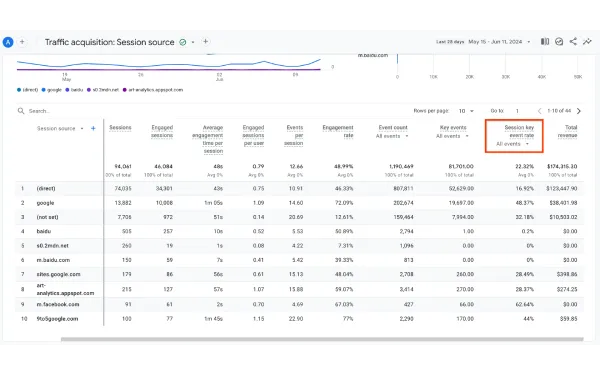Viewport: 600px width, 375px height.
Task: Click the sites.google.com row label
Action: (59, 274)
